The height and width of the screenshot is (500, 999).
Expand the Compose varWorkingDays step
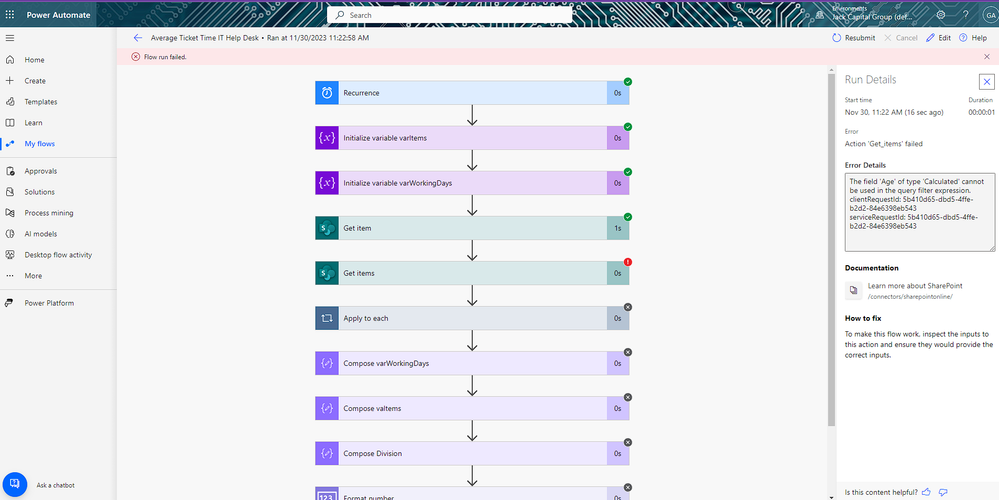[472, 364]
